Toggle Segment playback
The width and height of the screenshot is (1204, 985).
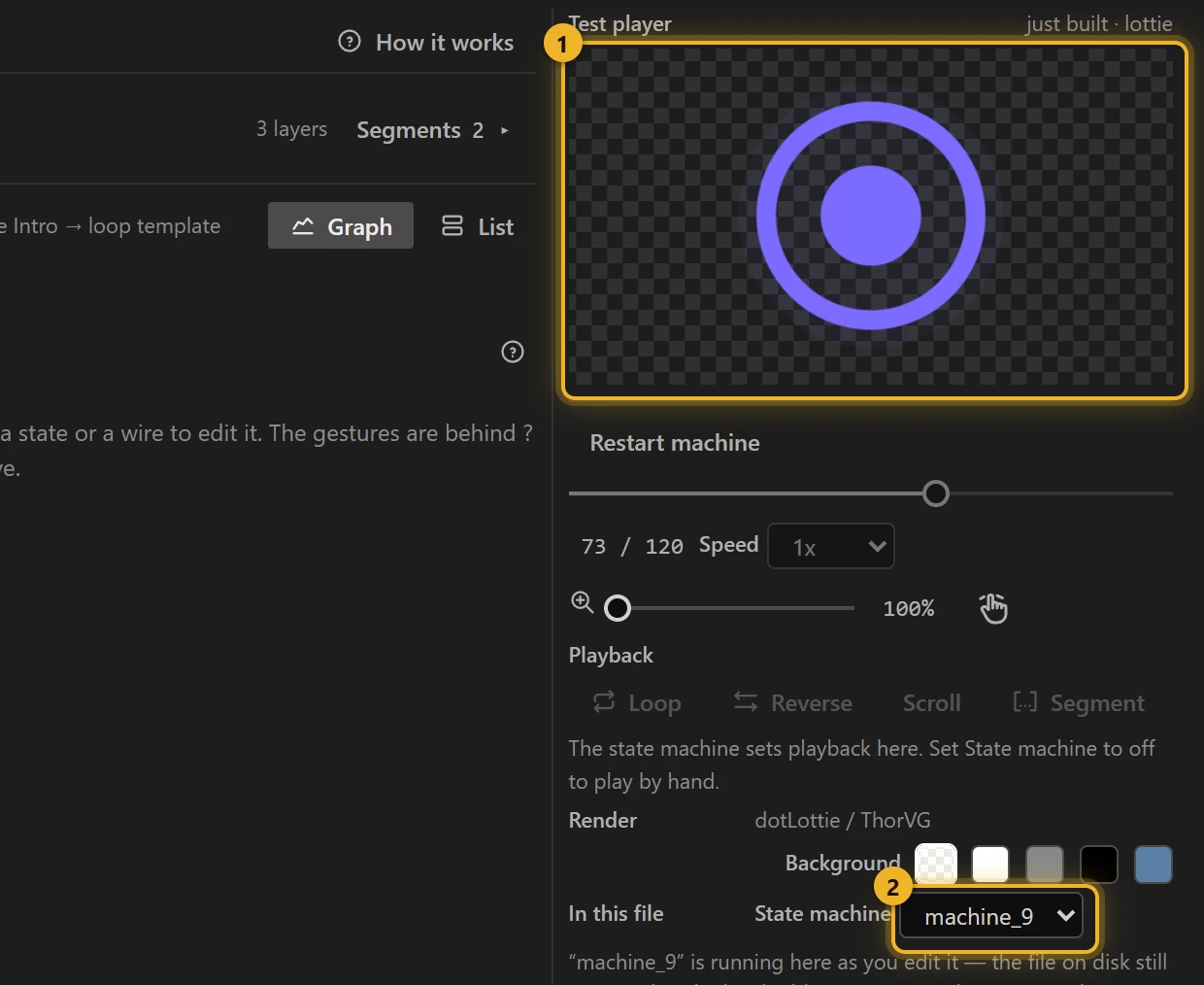coord(1079,702)
